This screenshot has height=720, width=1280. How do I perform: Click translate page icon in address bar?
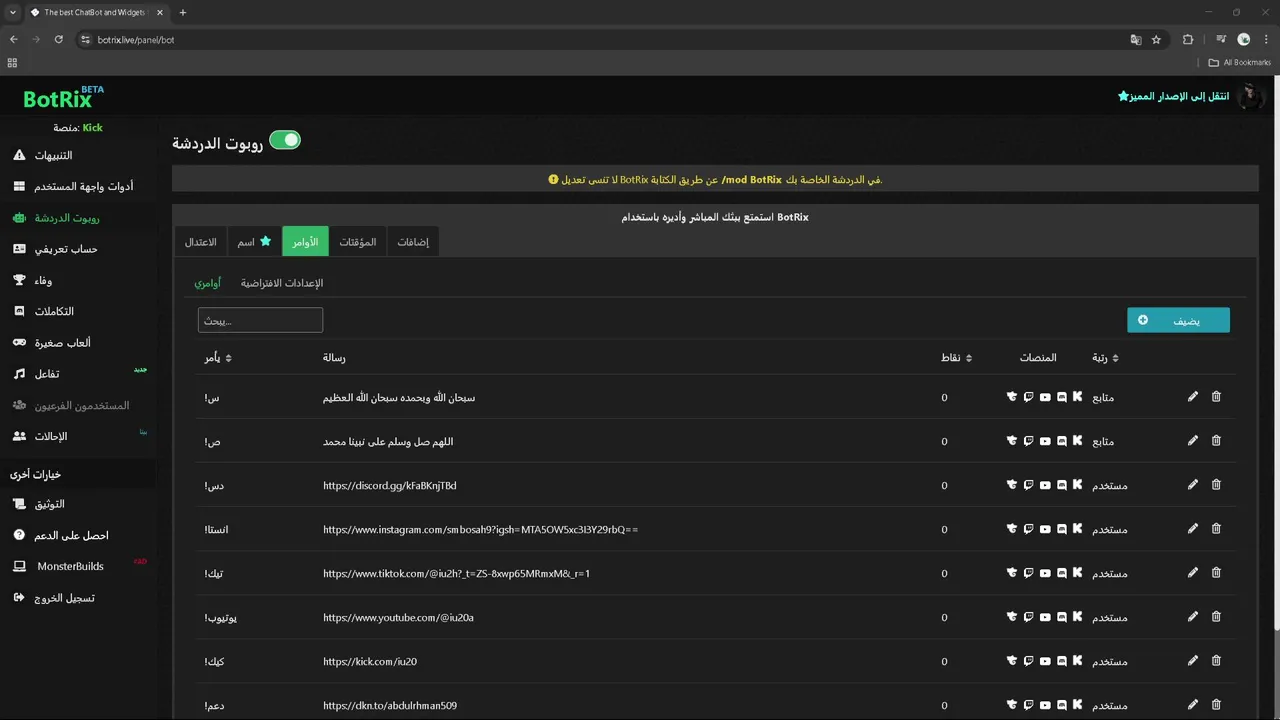[1136, 40]
